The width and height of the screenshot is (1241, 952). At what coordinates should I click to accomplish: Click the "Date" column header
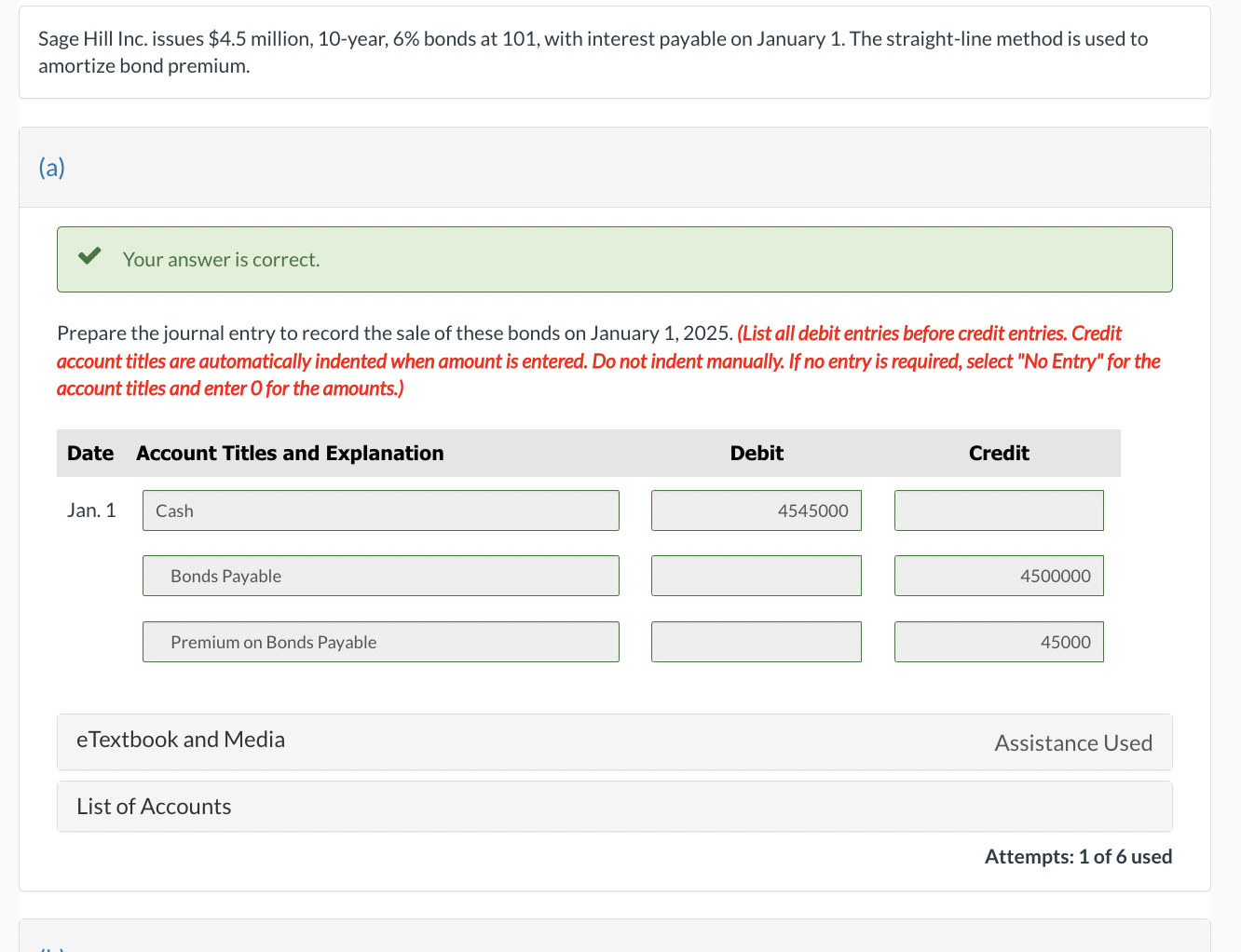pos(90,454)
